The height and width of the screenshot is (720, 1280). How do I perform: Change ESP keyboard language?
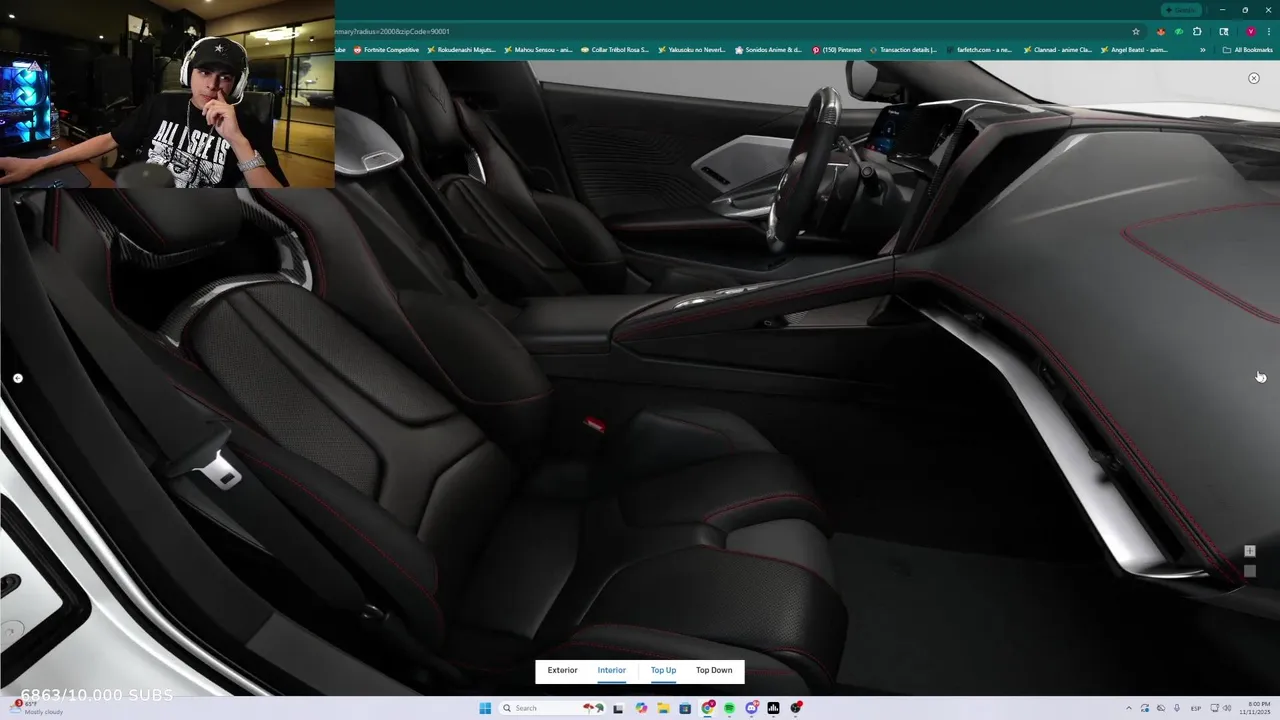click(x=1196, y=708)
